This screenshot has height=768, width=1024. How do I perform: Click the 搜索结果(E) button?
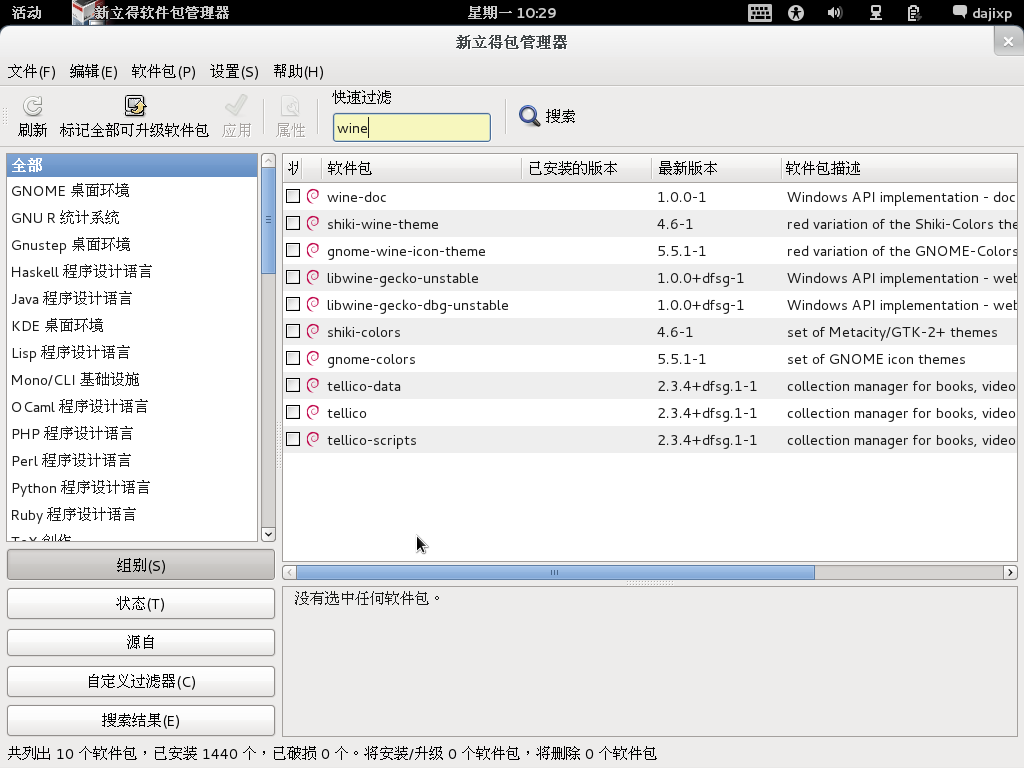click(141, 720)
